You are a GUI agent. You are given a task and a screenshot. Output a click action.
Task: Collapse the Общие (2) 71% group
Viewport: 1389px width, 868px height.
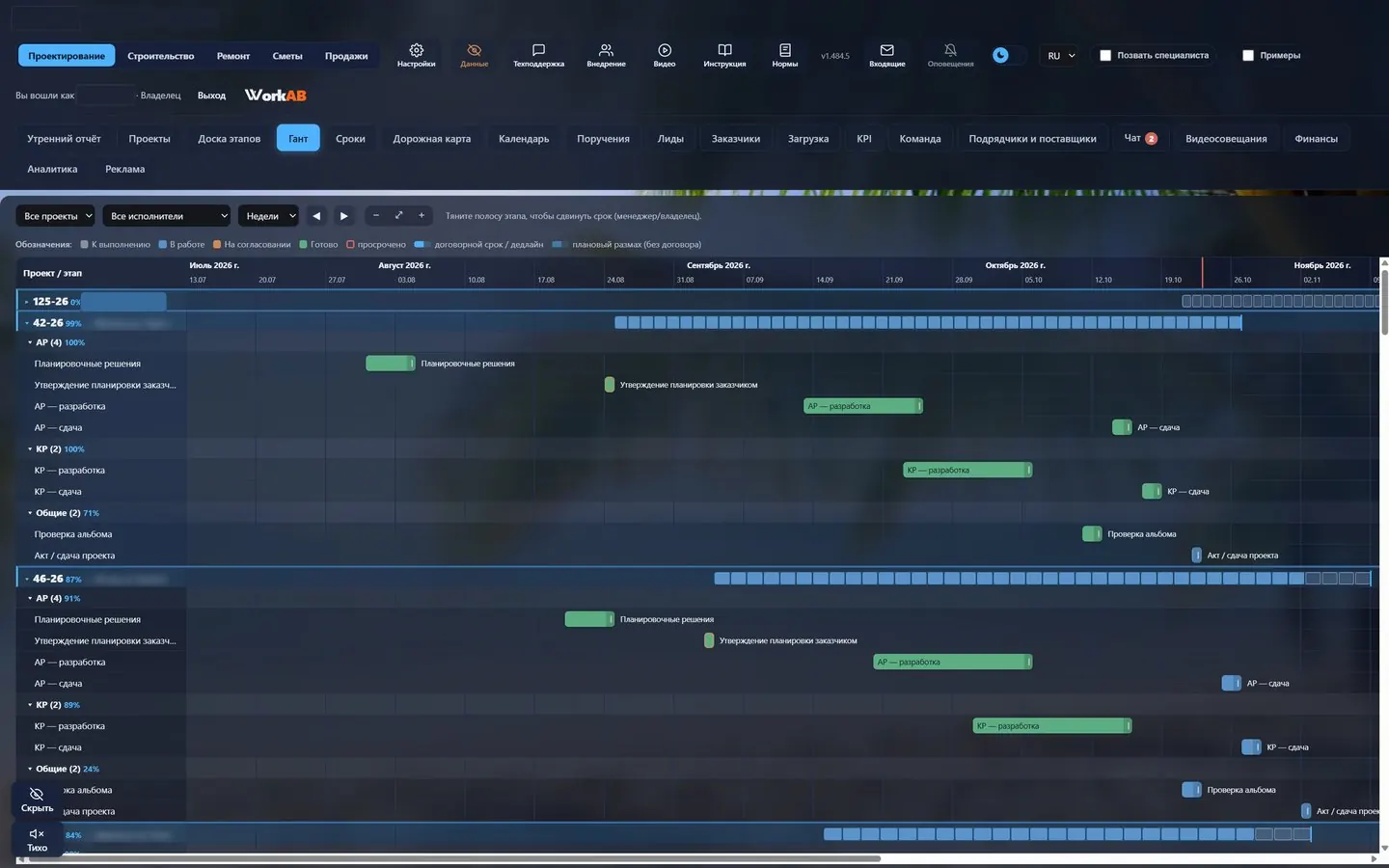pyautogui.click(x=30, y=513)
